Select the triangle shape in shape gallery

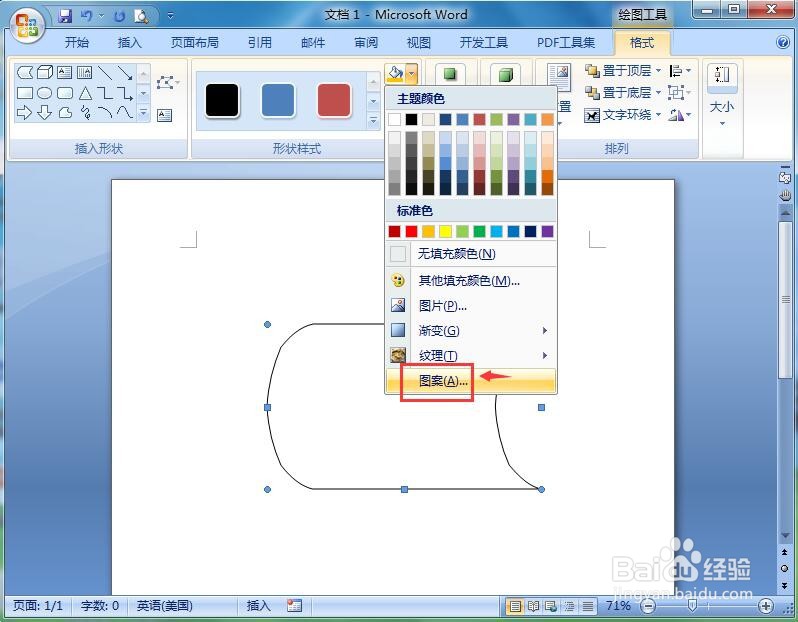(85, 93)
